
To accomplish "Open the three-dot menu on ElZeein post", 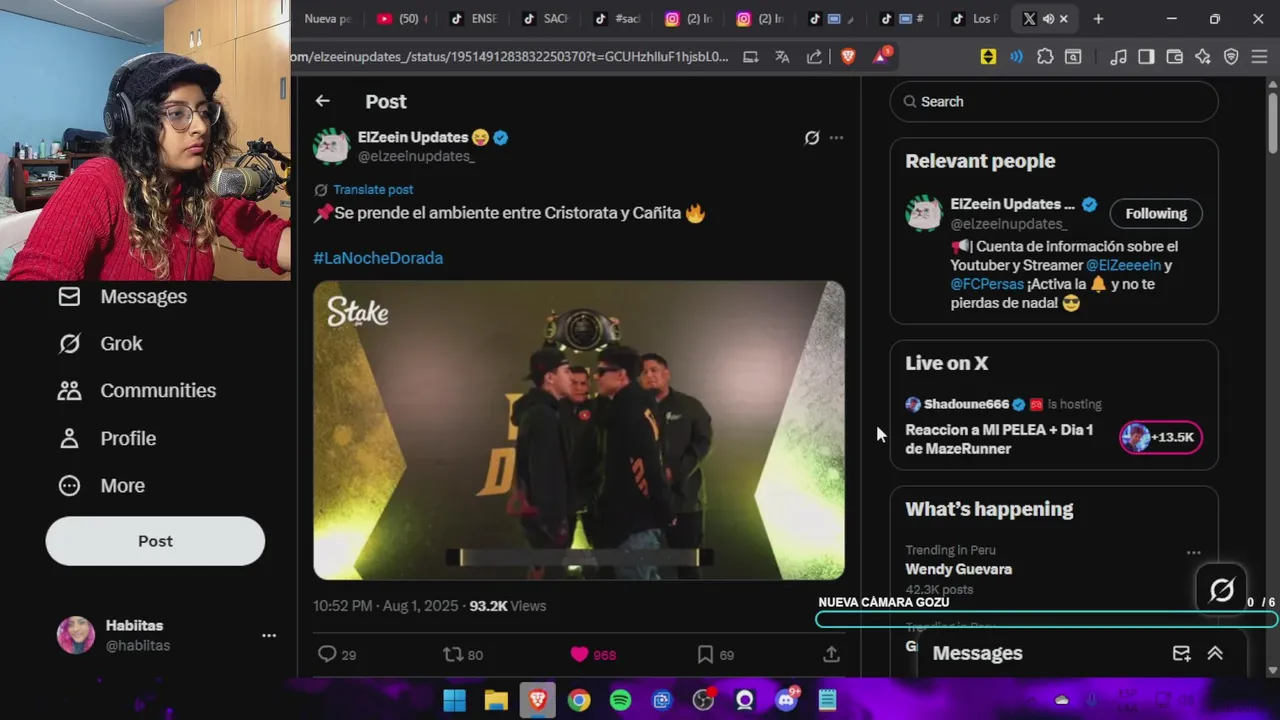I will coord(836,138).
